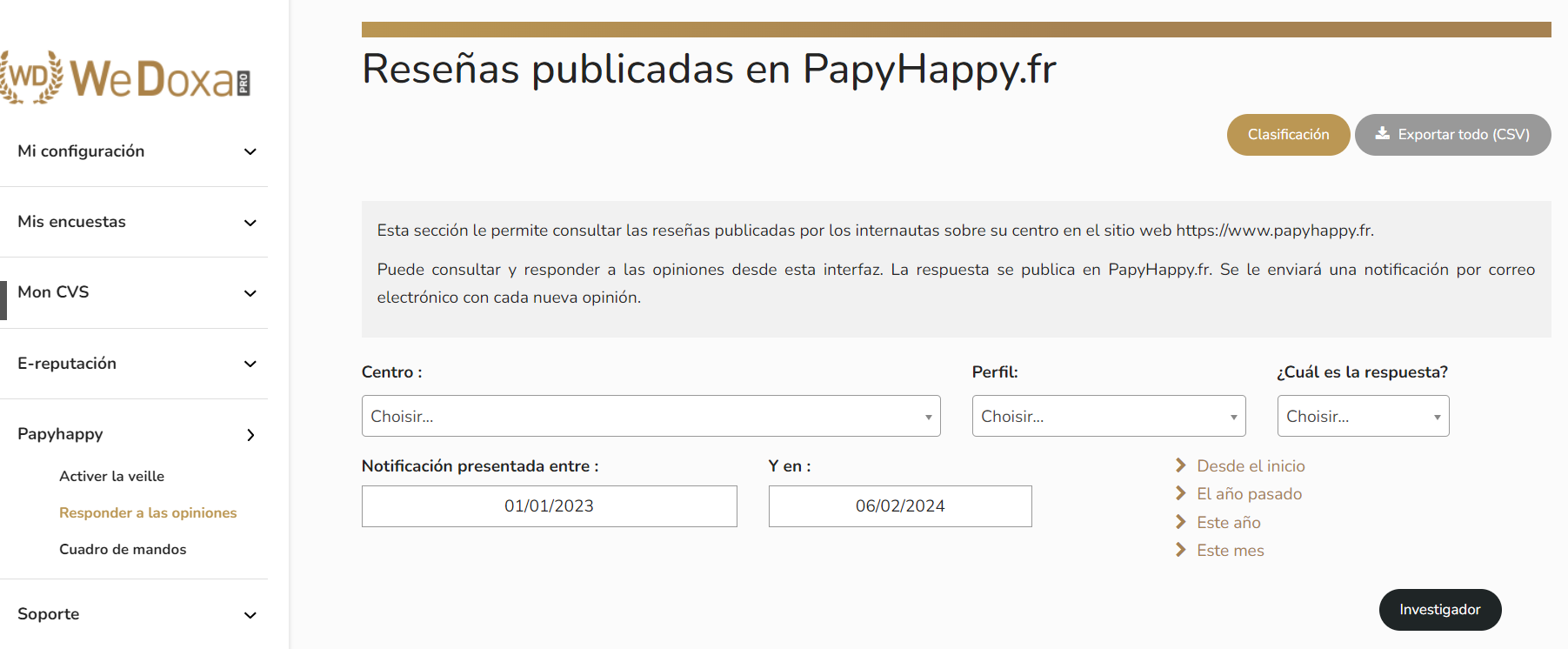Collapse the Papyhappy menu arrow
Viewport: 1568px width, 649px height.
pyautogui.click(x=250, y=435)
